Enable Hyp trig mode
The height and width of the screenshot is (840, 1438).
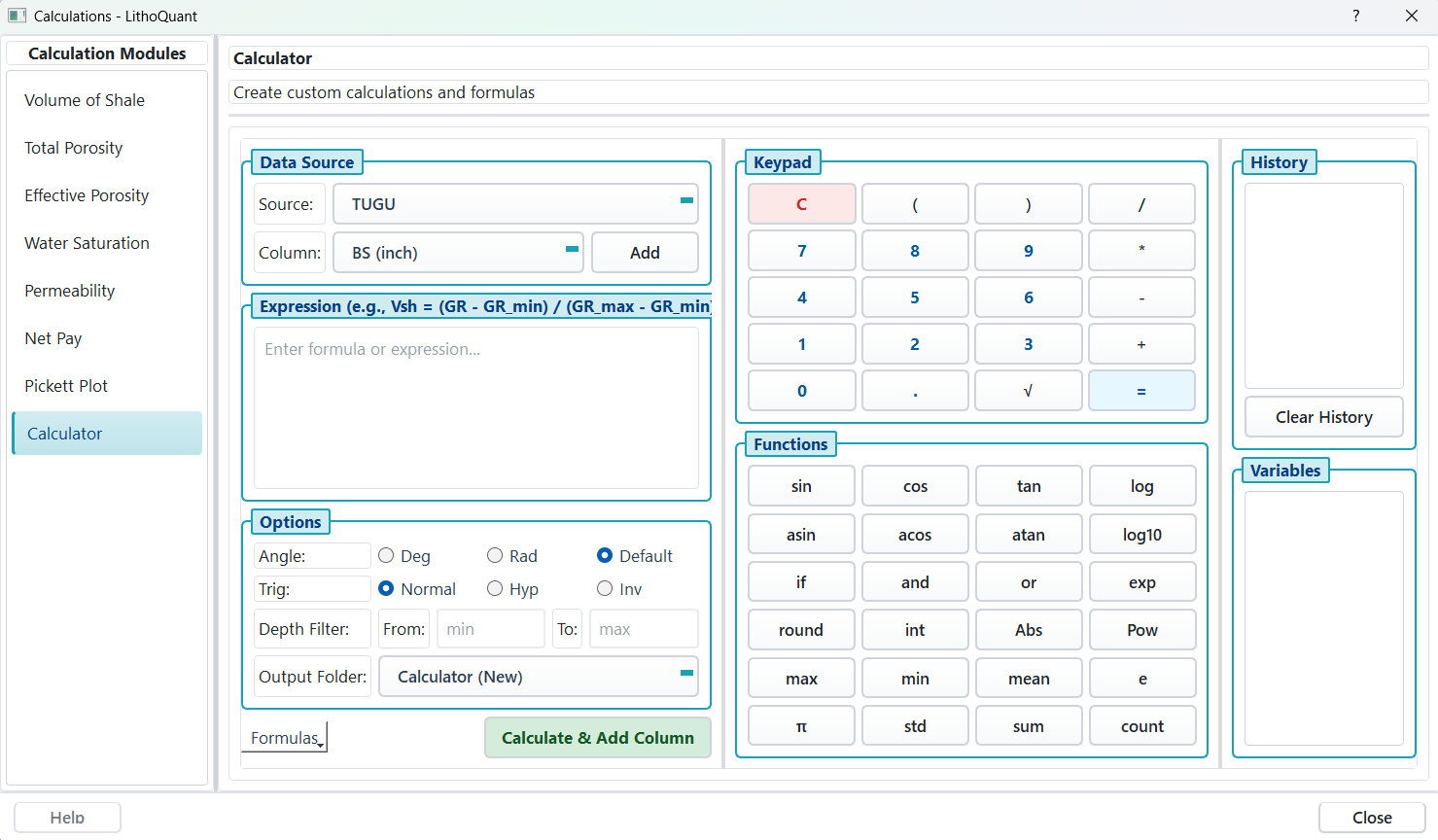[x=495, y=589]
